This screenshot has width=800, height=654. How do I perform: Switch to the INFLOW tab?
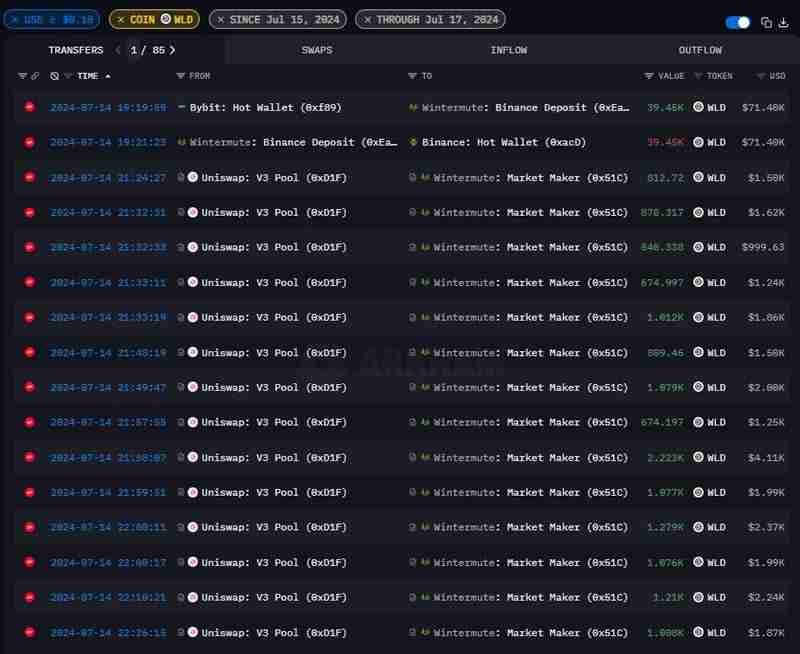pos(508,50)
